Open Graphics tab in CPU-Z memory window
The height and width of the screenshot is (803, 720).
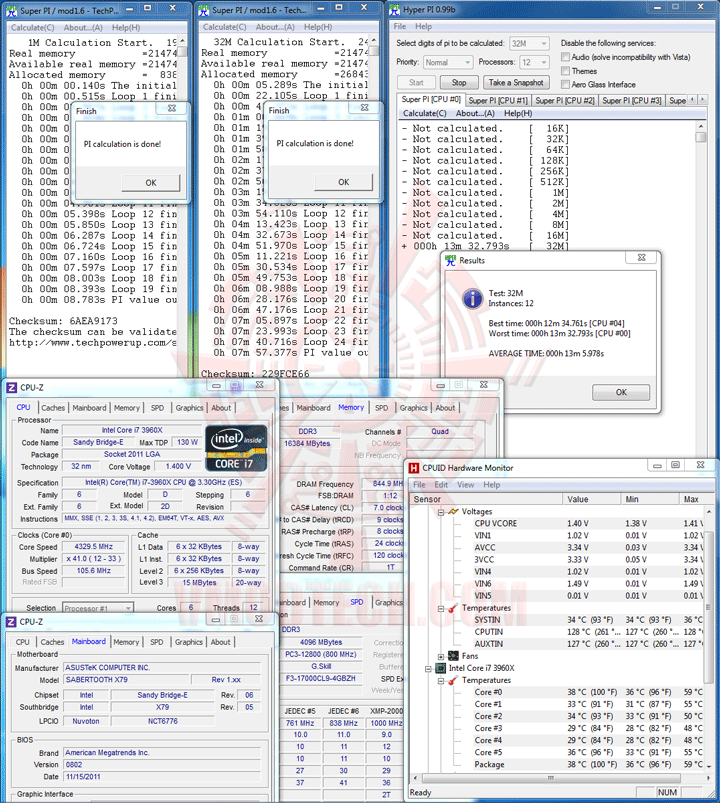point(413,408)
